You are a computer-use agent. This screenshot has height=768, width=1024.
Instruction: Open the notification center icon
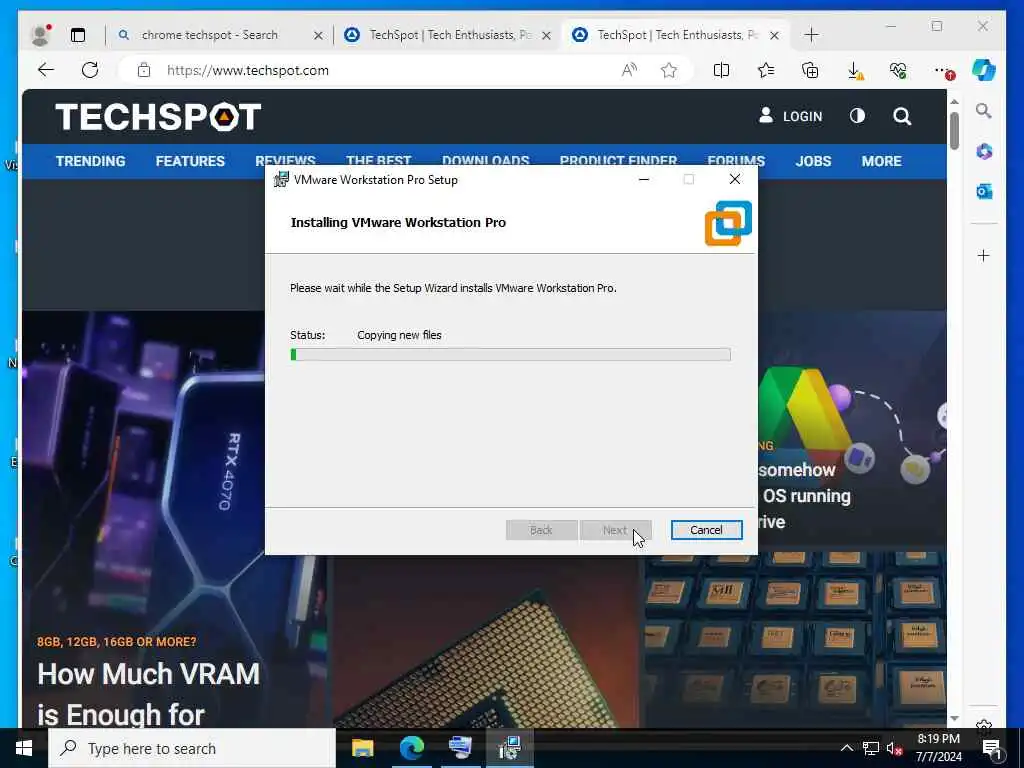(x=992, y=749)
